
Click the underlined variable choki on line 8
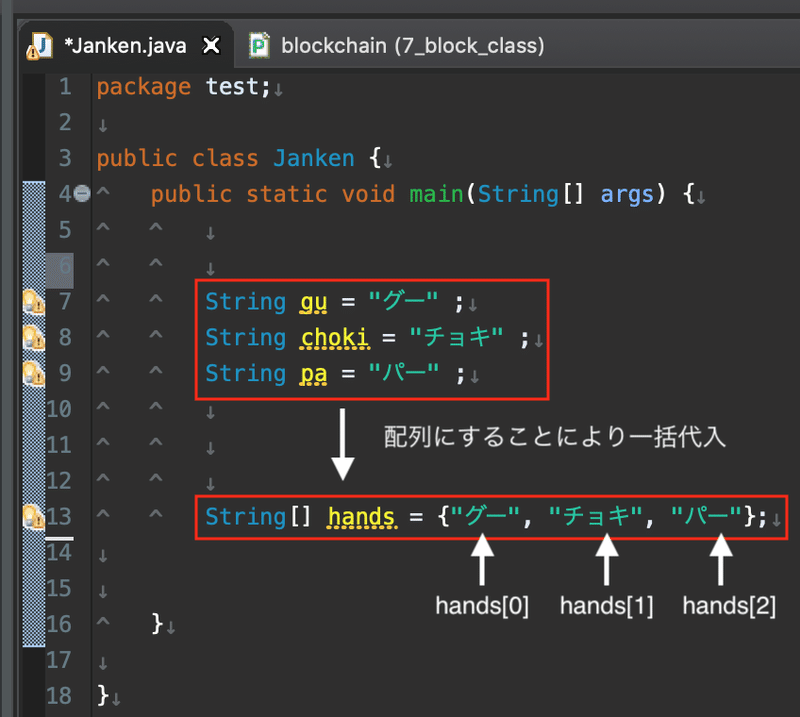point(334,337)
